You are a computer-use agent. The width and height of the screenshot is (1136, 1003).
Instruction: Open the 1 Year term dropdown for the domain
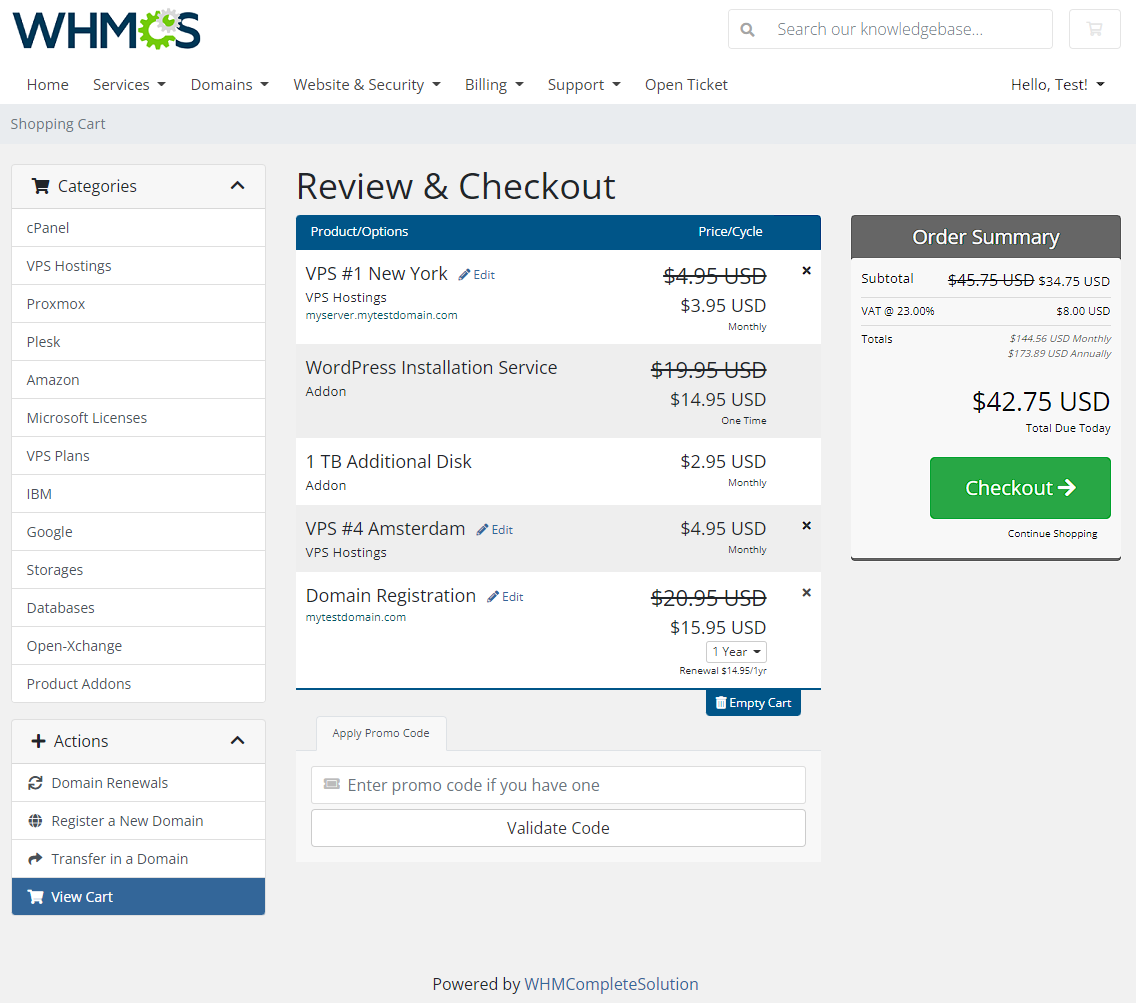click(736, 651)
